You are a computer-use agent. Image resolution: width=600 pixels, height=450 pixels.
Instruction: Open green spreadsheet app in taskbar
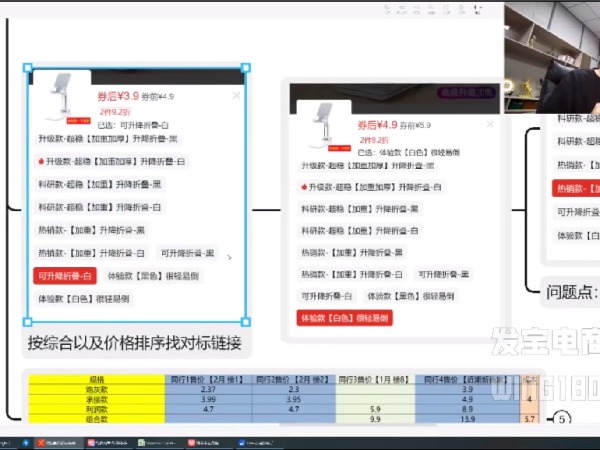pos(158,443)
